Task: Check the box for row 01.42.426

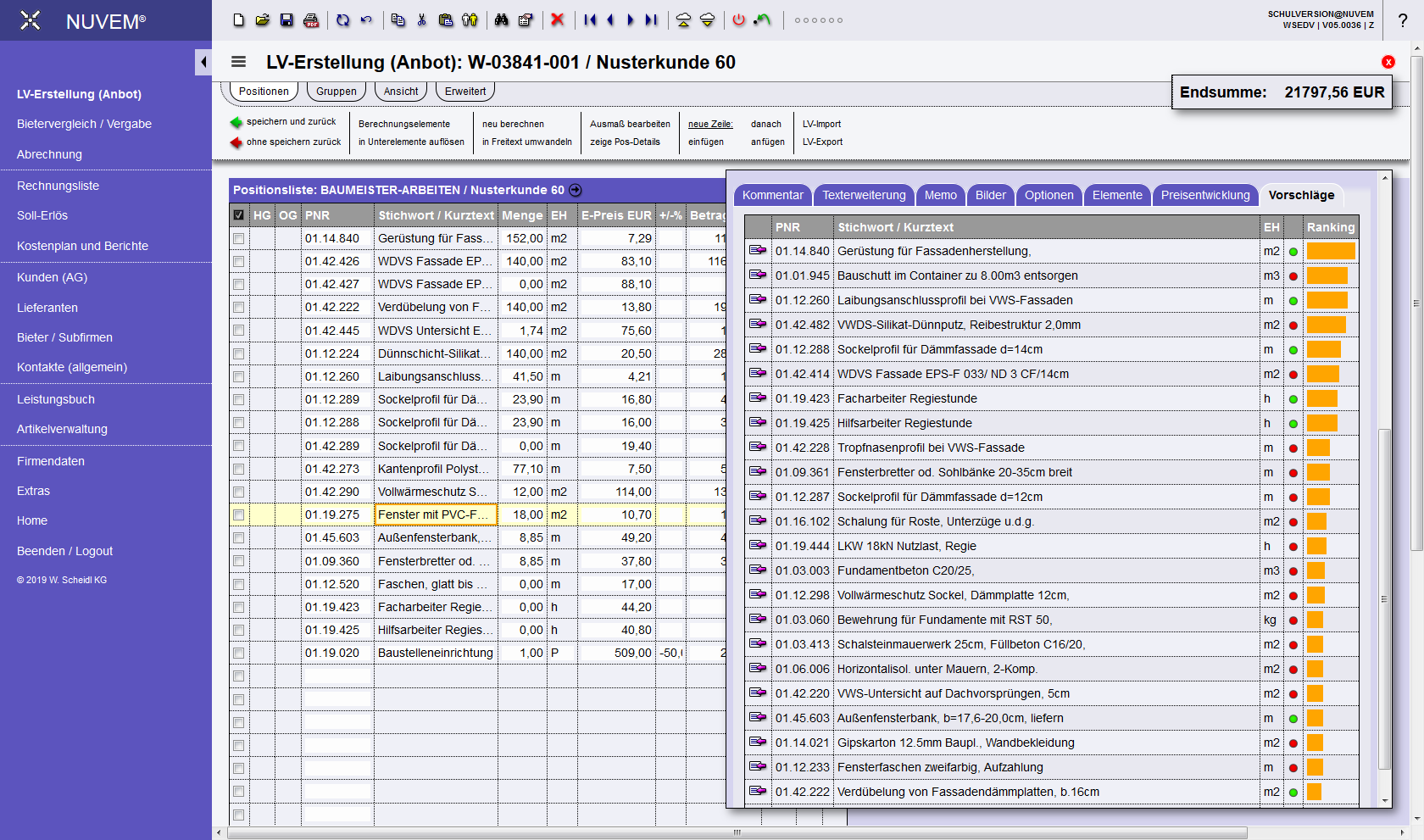Action: pos(239,262)
